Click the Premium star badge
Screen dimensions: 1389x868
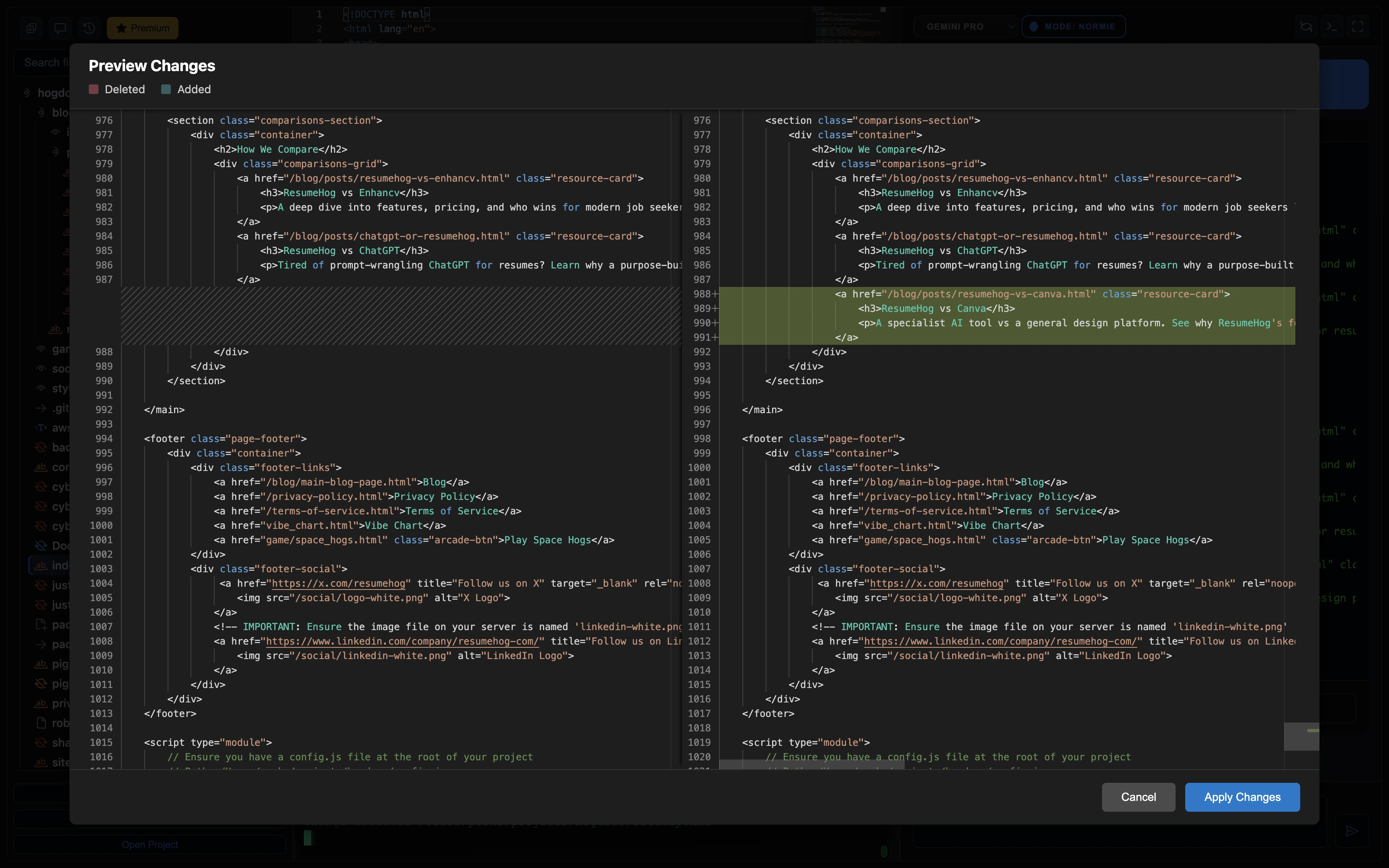point(142,28)
